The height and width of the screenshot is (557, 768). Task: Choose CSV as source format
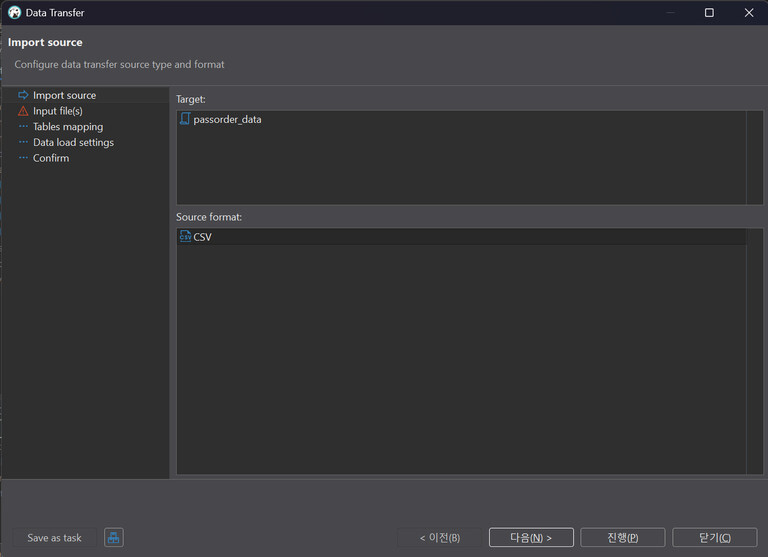click(461, 237)
